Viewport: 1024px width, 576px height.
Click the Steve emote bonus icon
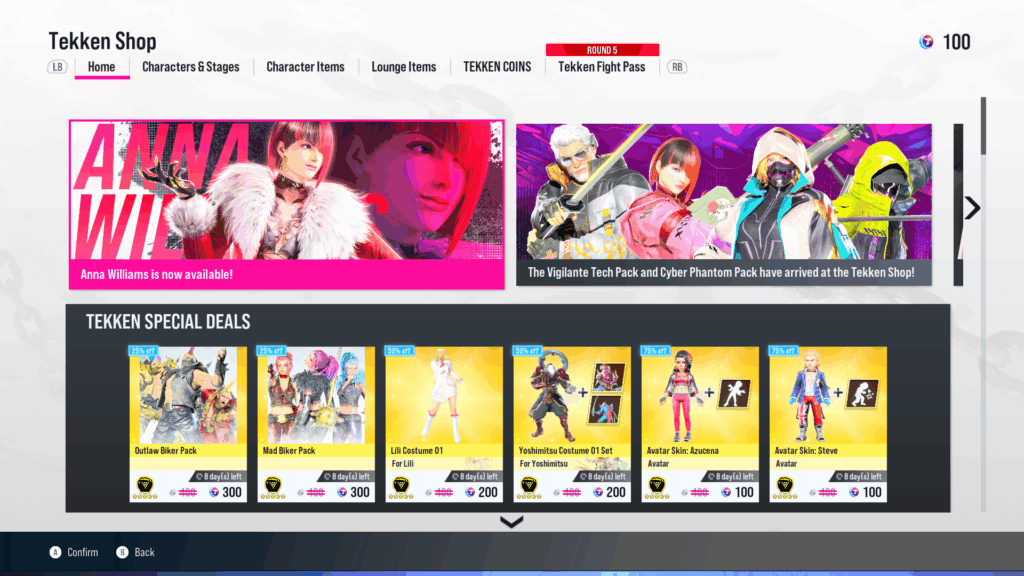(863, 393)
